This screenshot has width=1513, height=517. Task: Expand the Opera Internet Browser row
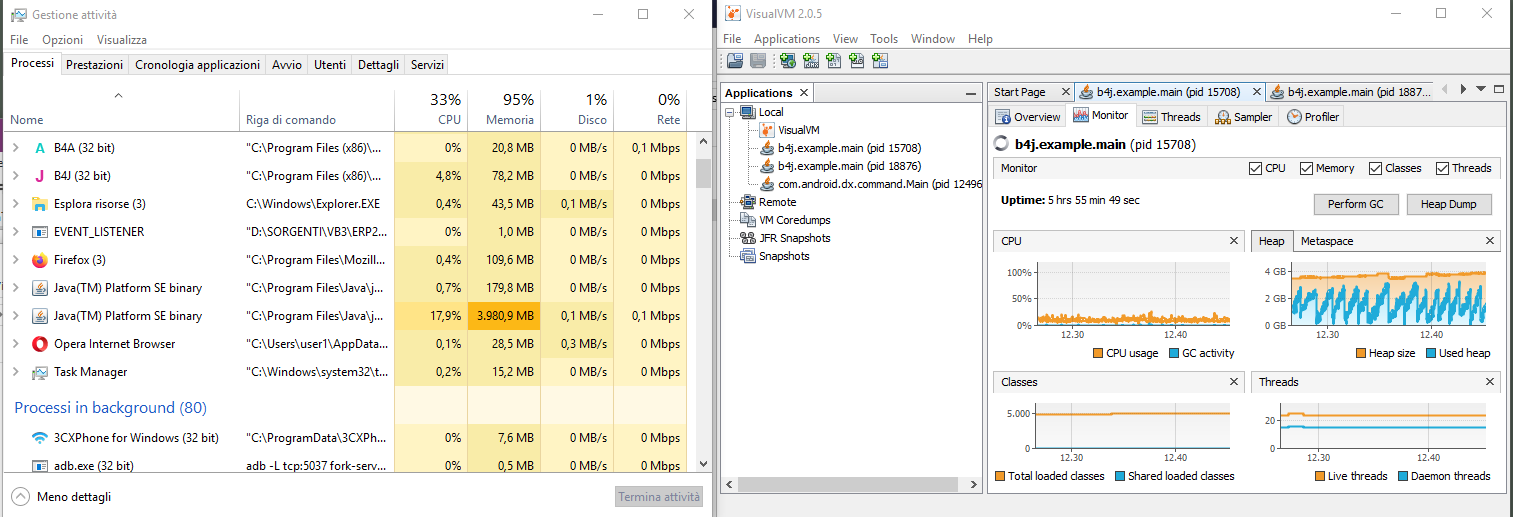[15, 344]
